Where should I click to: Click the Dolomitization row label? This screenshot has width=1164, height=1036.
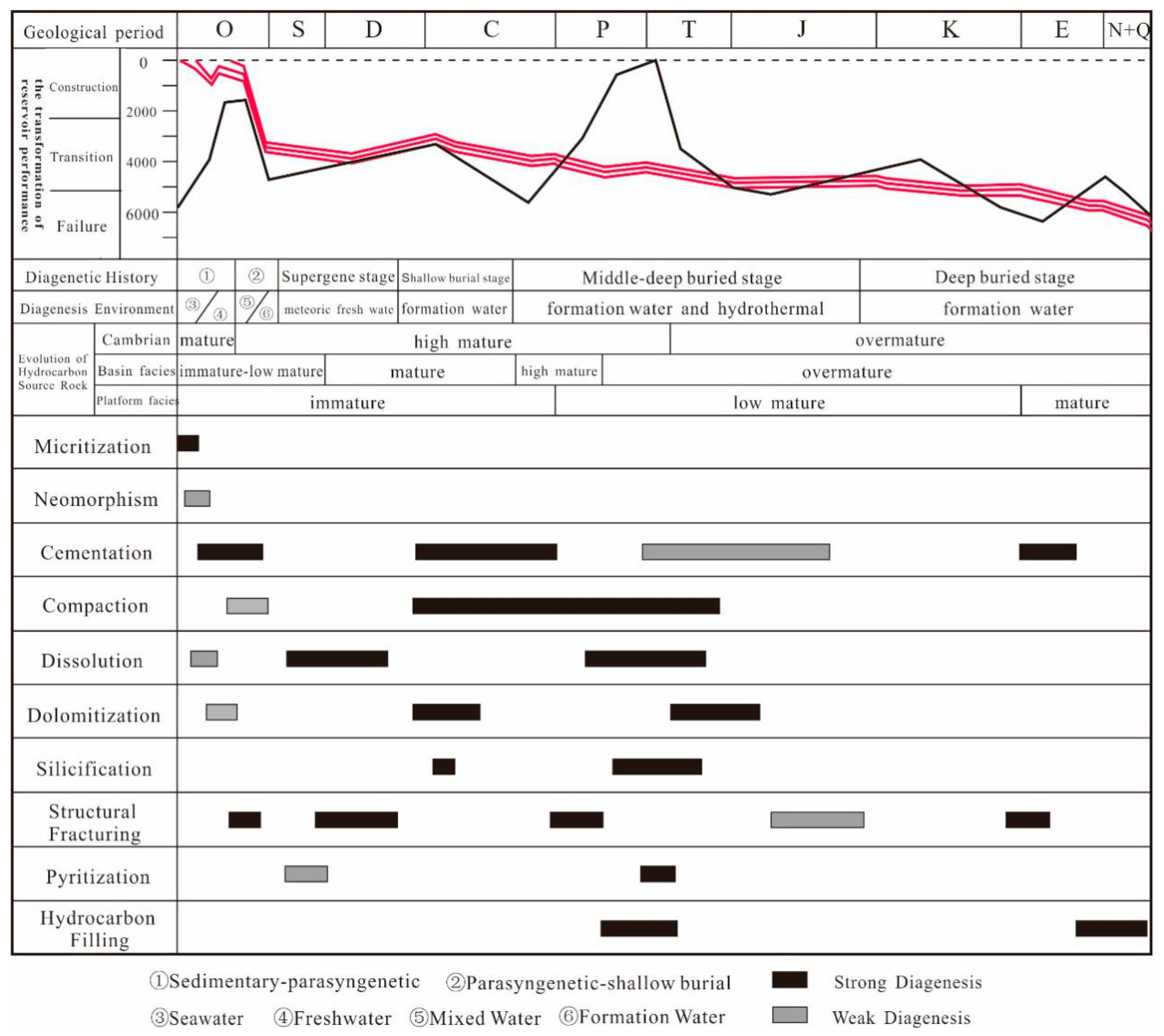point(94,715)
